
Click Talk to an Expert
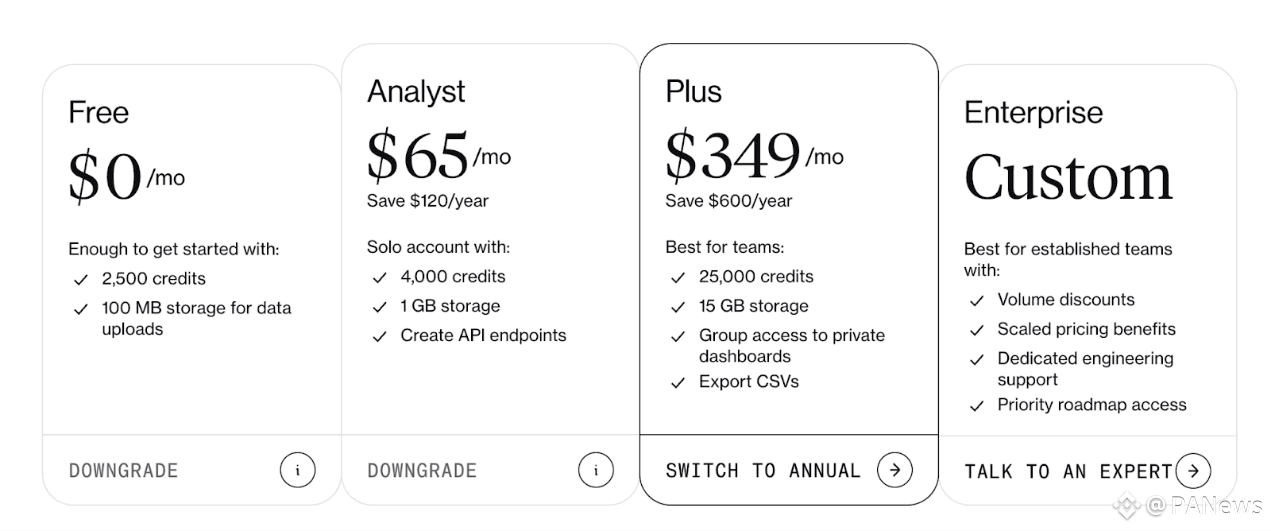1068,472
